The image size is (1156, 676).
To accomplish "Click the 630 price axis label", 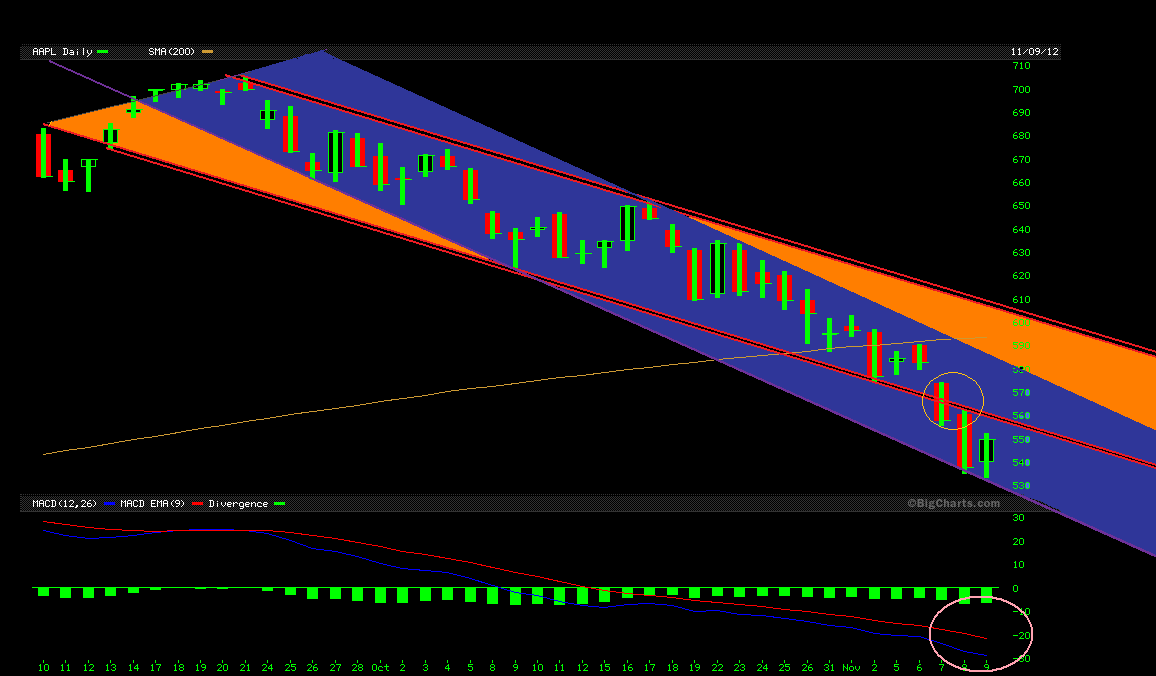I will (1021, 253).
